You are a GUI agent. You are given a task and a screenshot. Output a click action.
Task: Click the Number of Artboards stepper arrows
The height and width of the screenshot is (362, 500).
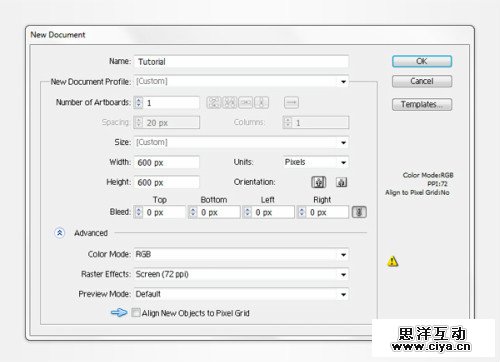click(139, 103)
